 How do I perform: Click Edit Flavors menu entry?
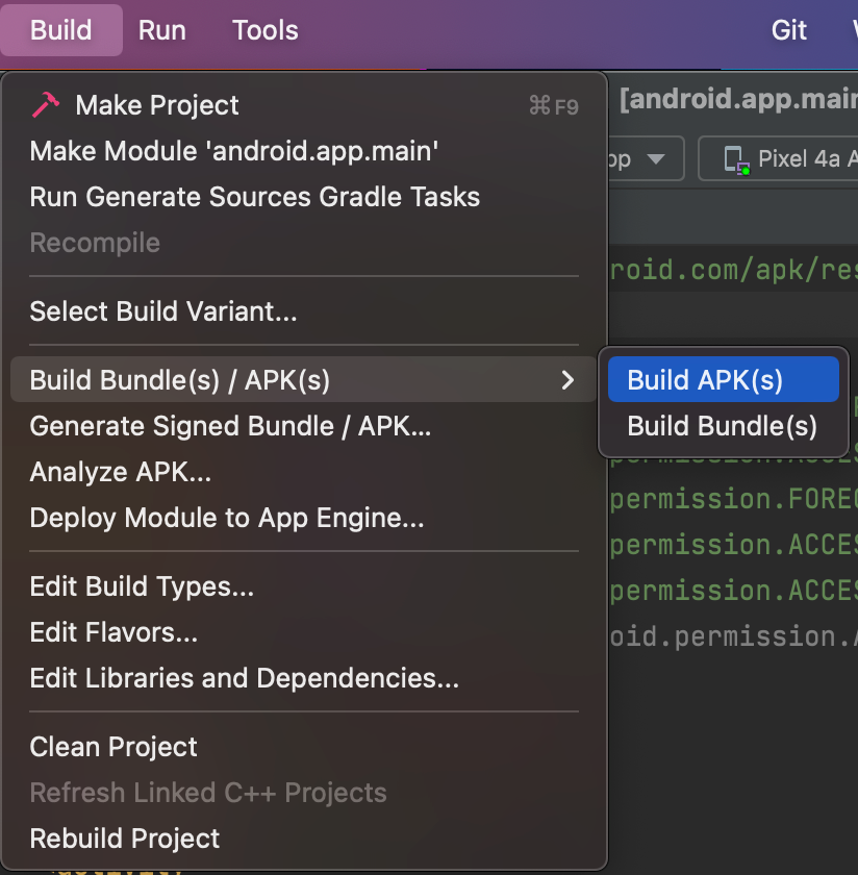[113, 632]
